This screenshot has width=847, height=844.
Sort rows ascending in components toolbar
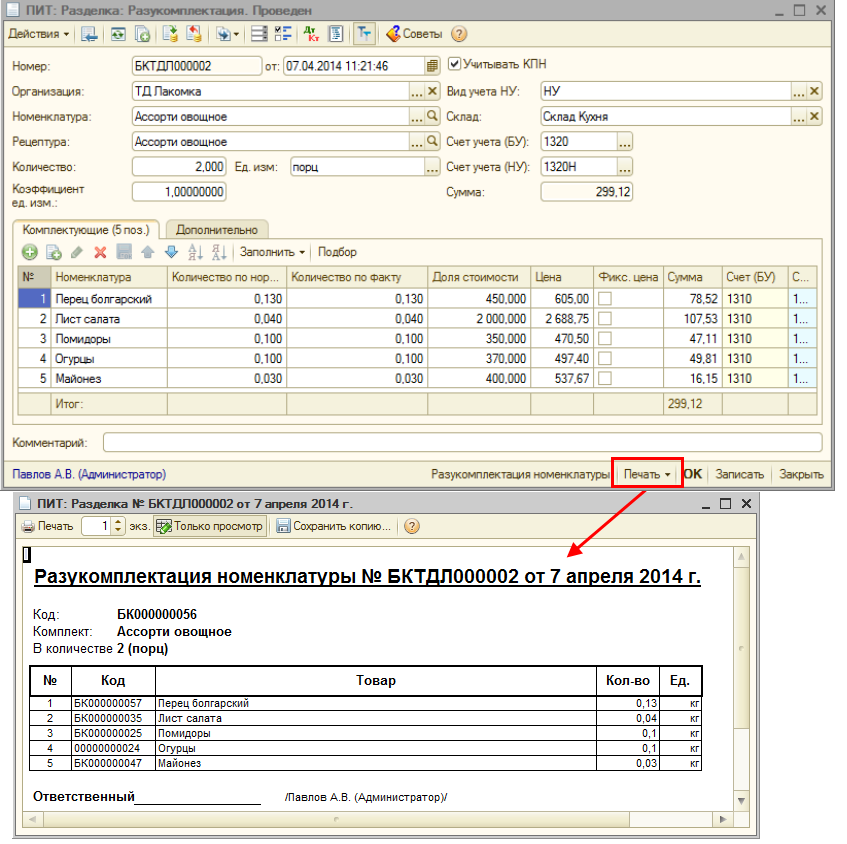[195, 252]
